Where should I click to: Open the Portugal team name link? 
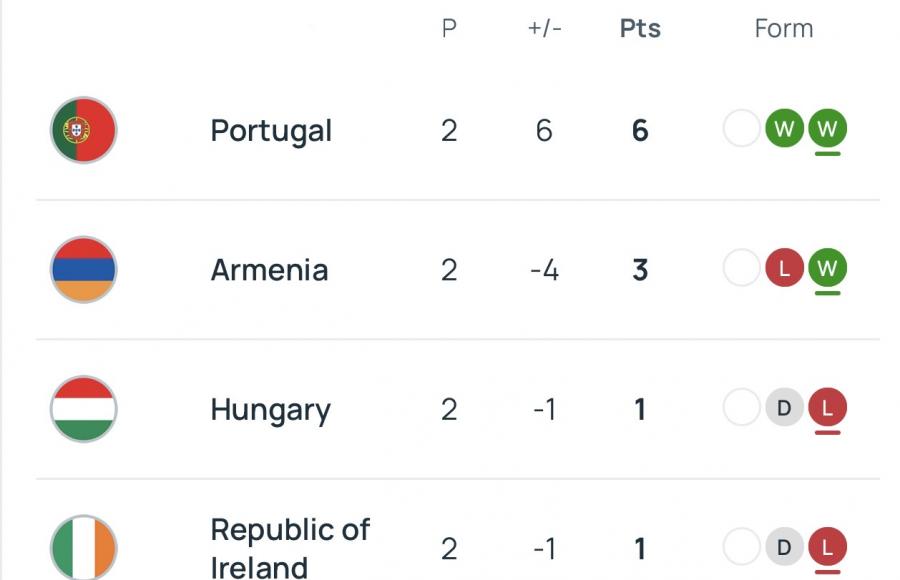coord(271,131)
